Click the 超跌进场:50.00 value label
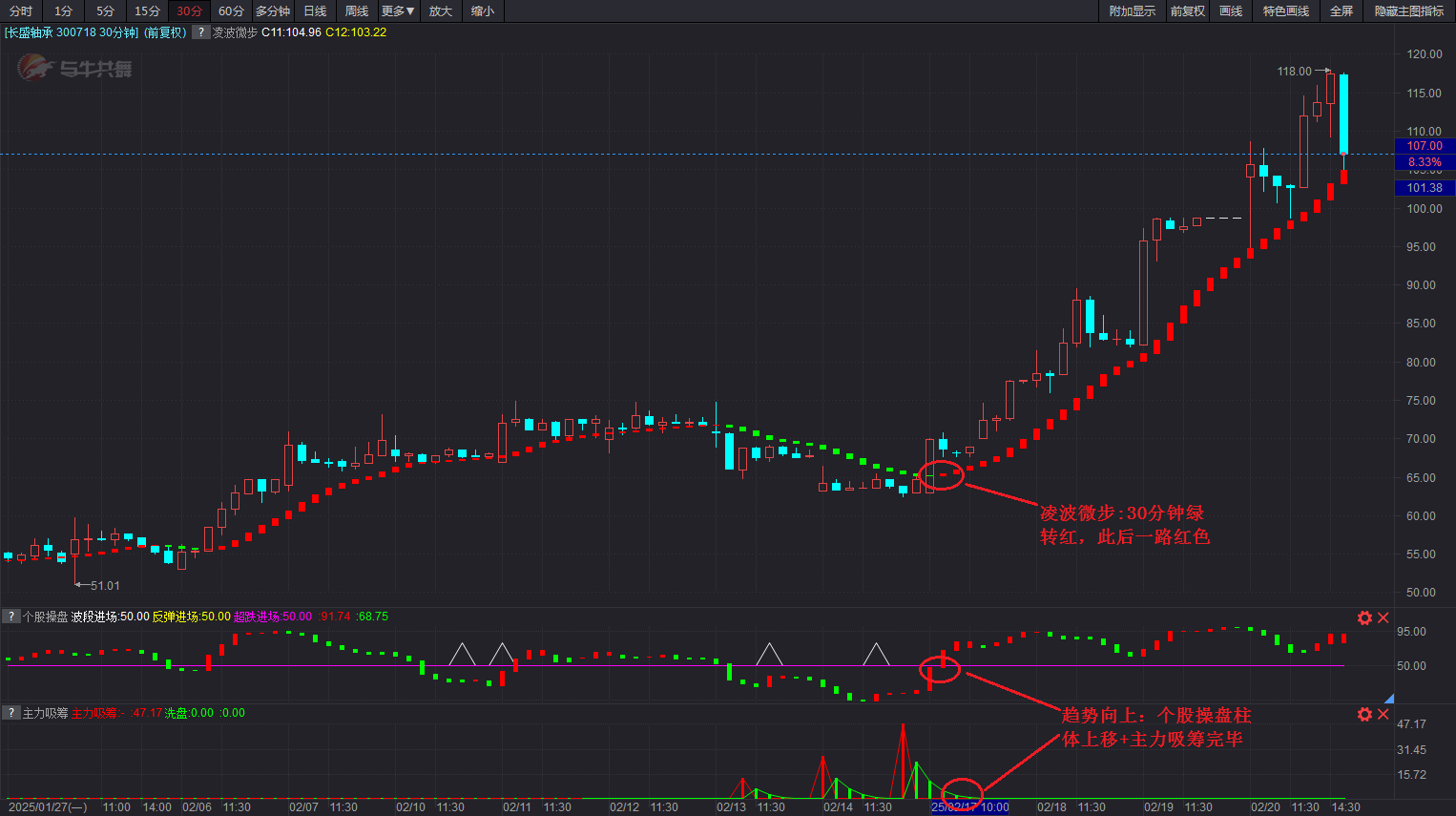Viewport: 1456px width, 816px height. (x=273, y=617)
